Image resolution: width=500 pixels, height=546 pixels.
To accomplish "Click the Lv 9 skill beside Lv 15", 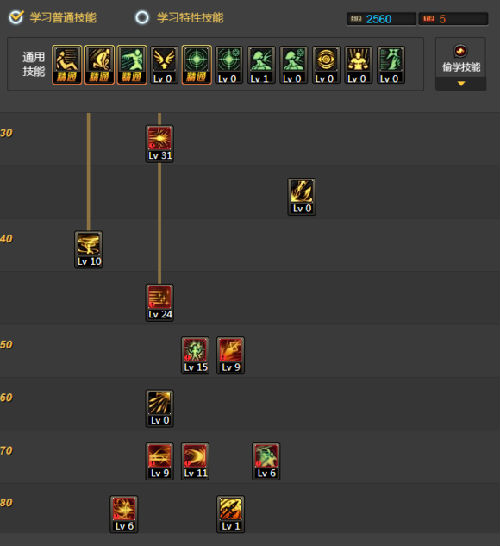I will tap(231, 355).
